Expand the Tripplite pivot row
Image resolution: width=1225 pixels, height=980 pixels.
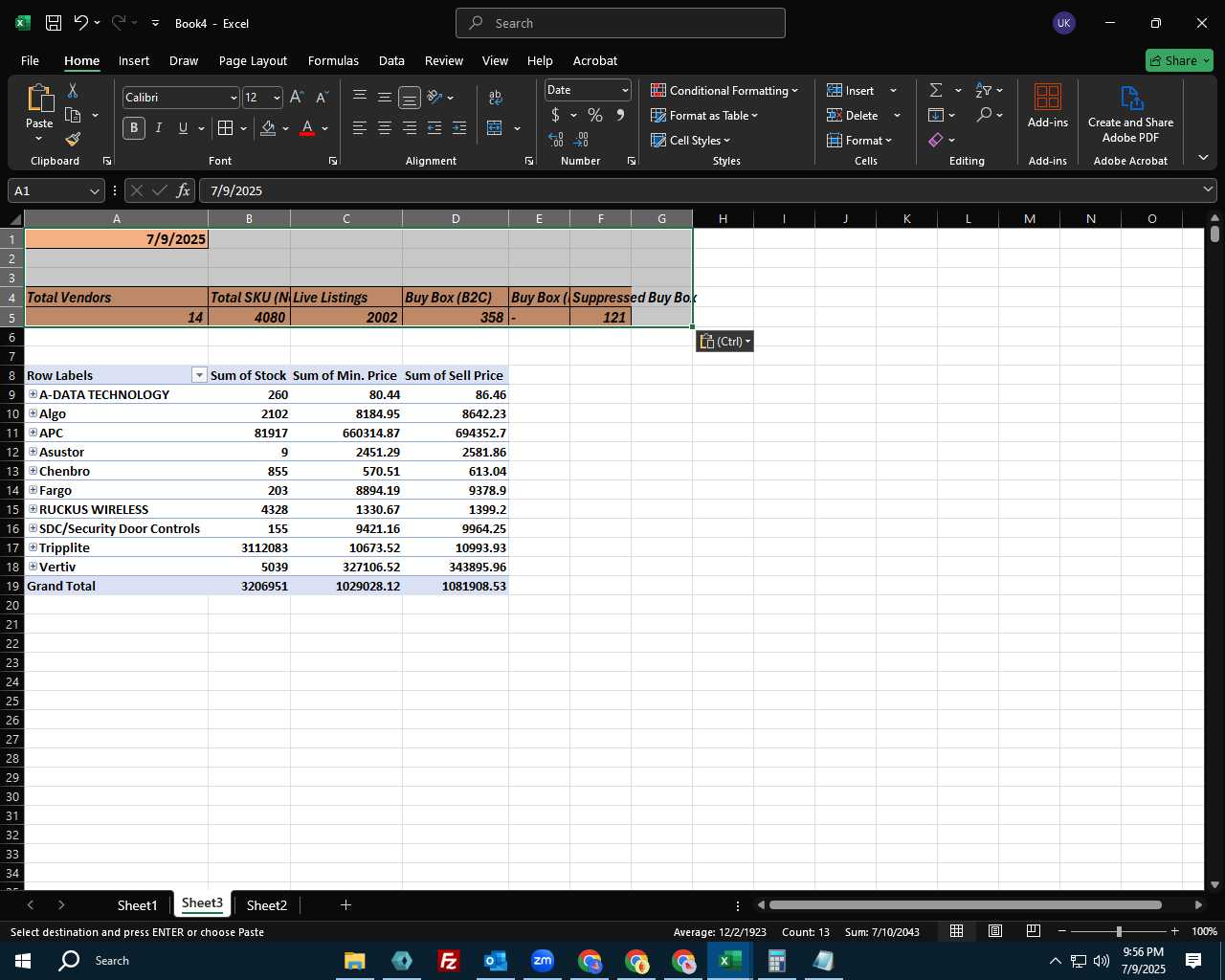[33, 547]
